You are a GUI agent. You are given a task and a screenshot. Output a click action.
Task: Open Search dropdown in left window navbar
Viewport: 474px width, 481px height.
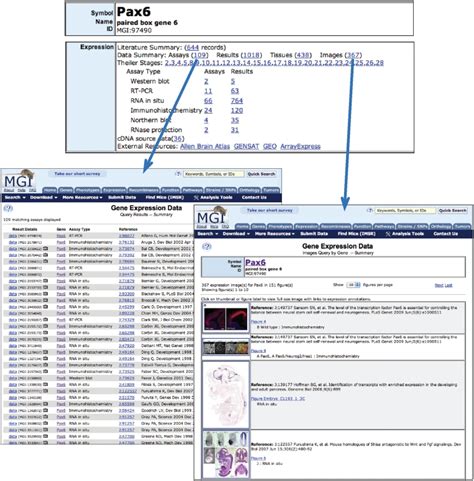pyautogui.click(x=15, y=197)
